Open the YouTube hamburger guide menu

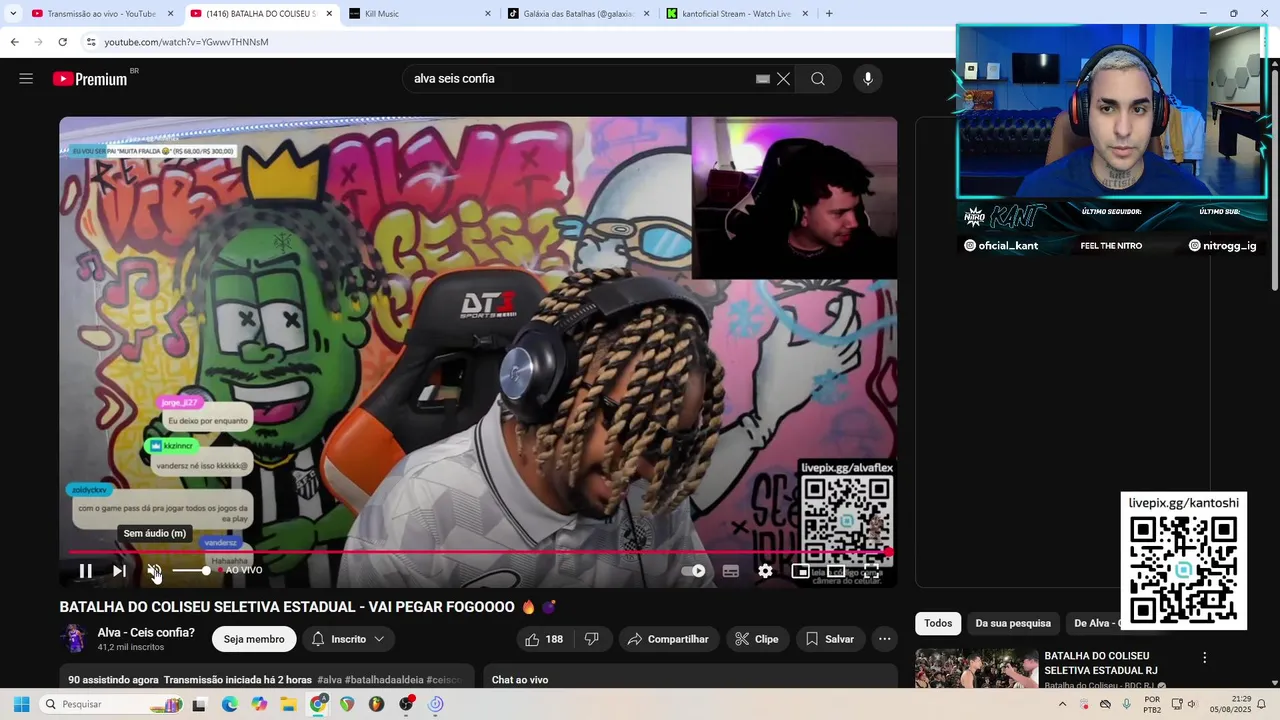coord(26,78)
